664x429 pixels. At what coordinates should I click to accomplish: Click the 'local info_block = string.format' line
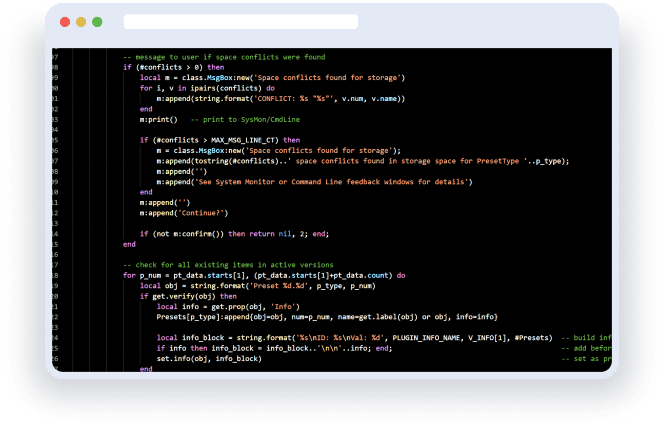point(354,338)
